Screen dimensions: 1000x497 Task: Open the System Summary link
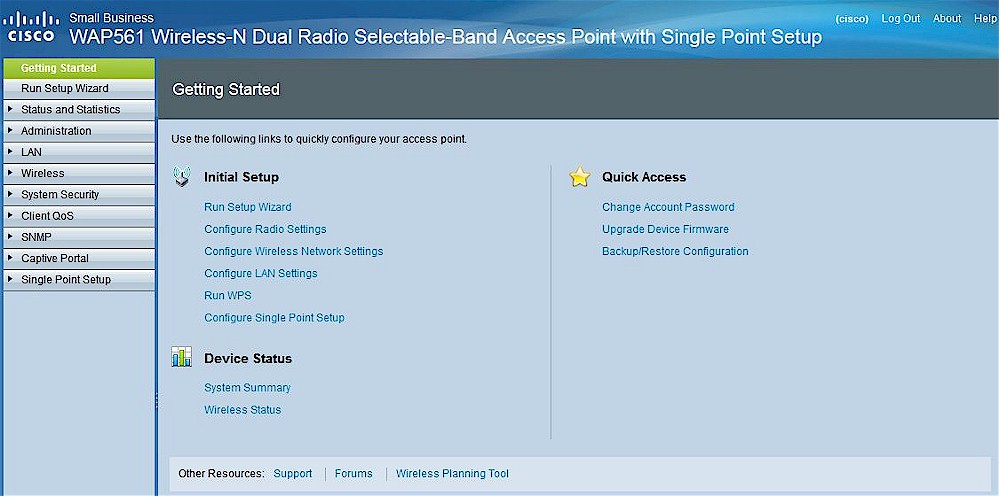247,387
